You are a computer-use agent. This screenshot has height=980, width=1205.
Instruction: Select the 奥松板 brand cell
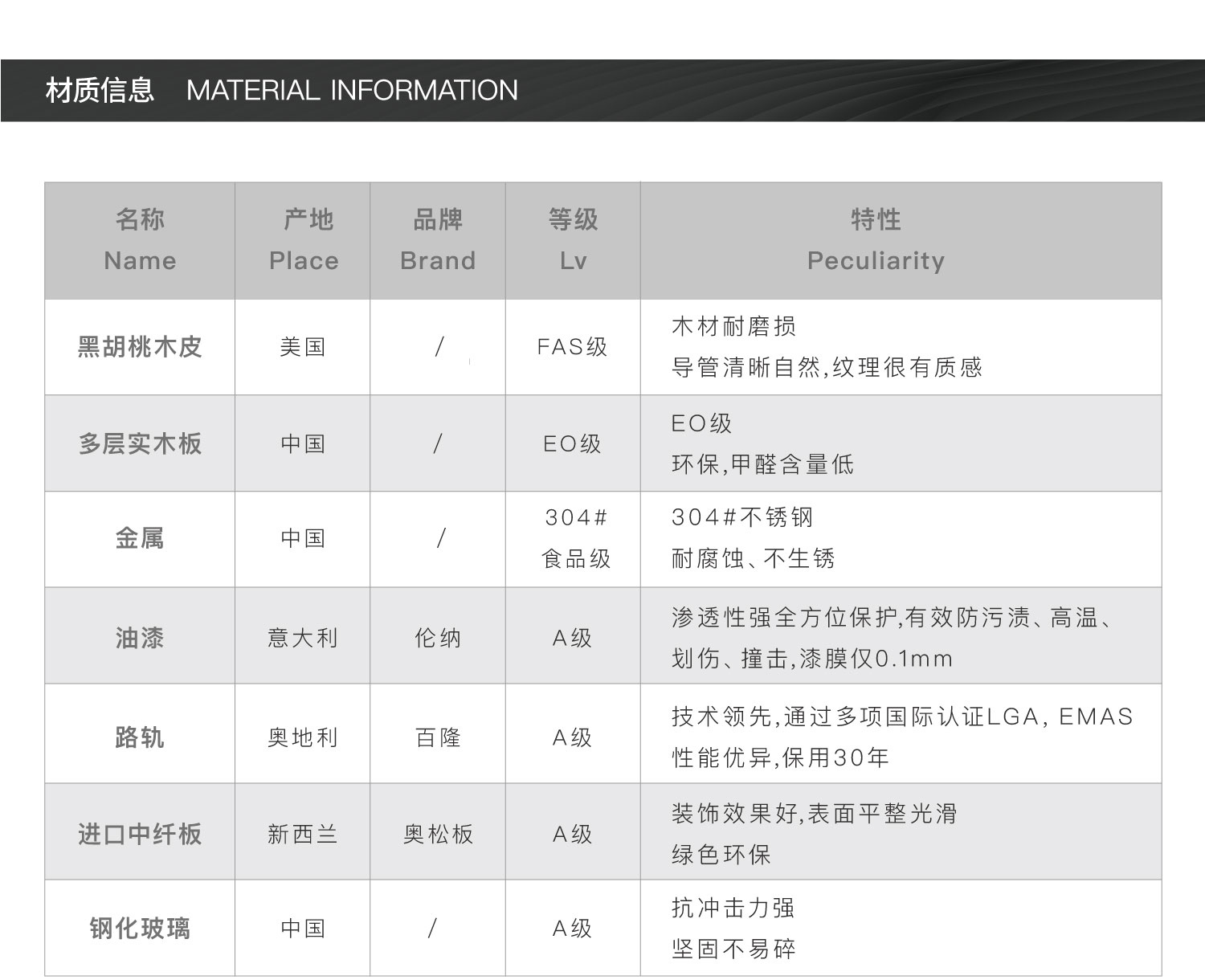[438, 835]
